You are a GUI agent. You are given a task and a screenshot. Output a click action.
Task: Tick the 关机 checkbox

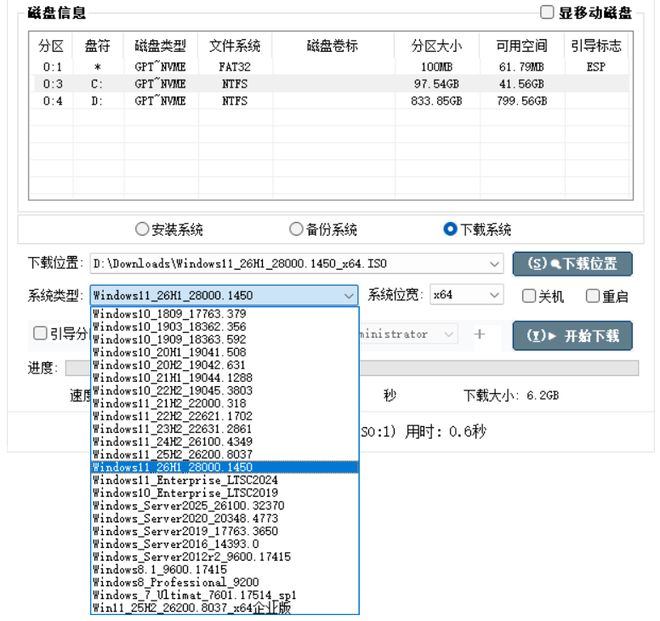coord(529,296)
